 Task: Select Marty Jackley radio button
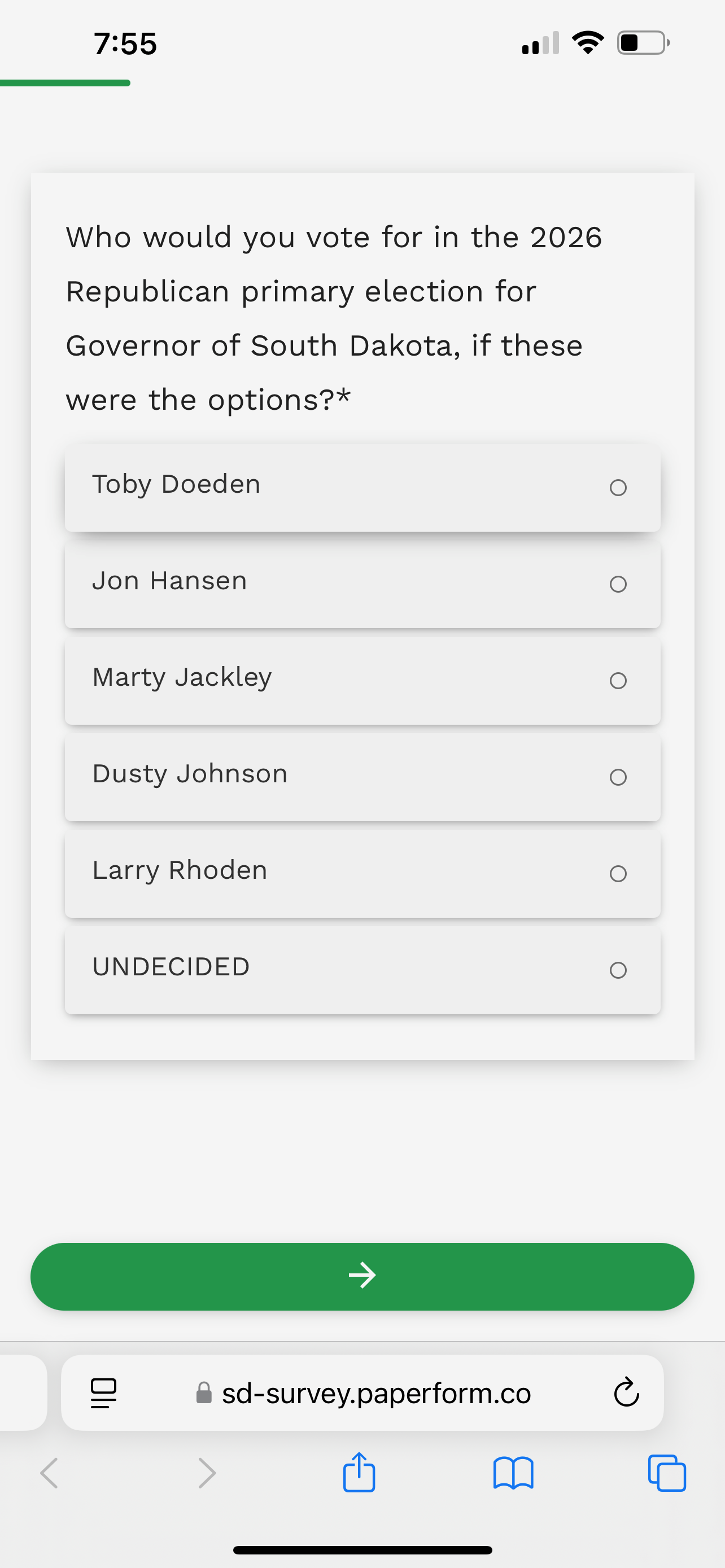[618, 681]
